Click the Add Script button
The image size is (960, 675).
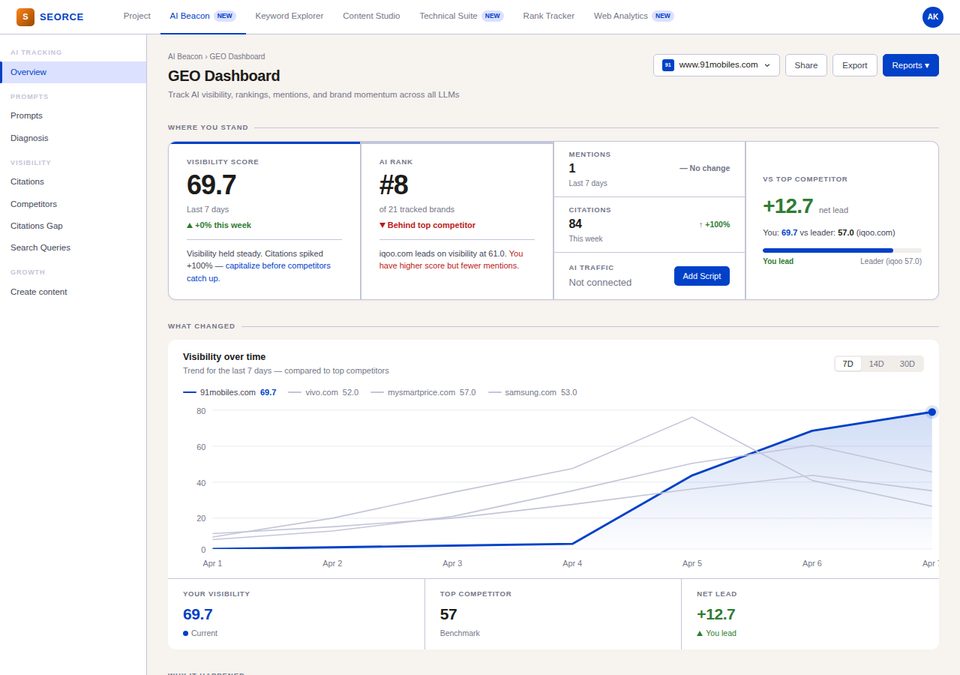click(x=702, y=276)
